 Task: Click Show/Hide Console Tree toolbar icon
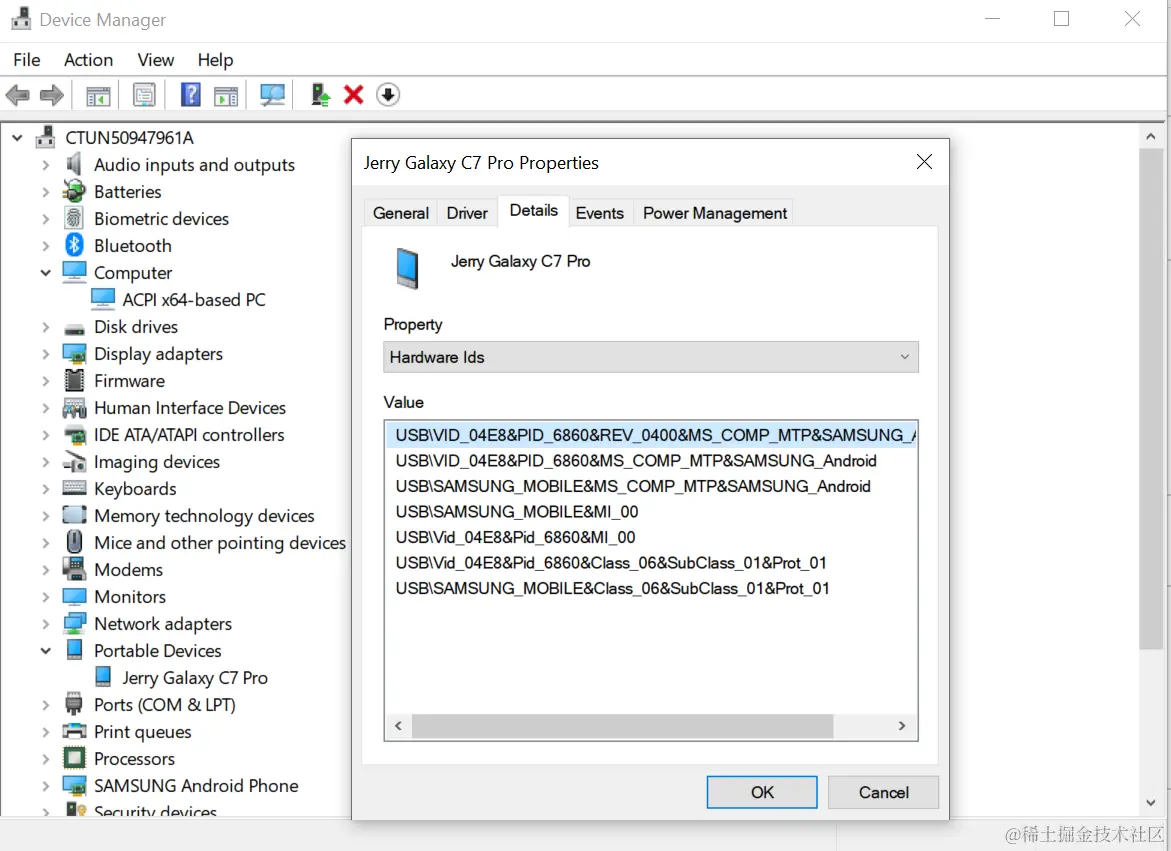[98, 96]
